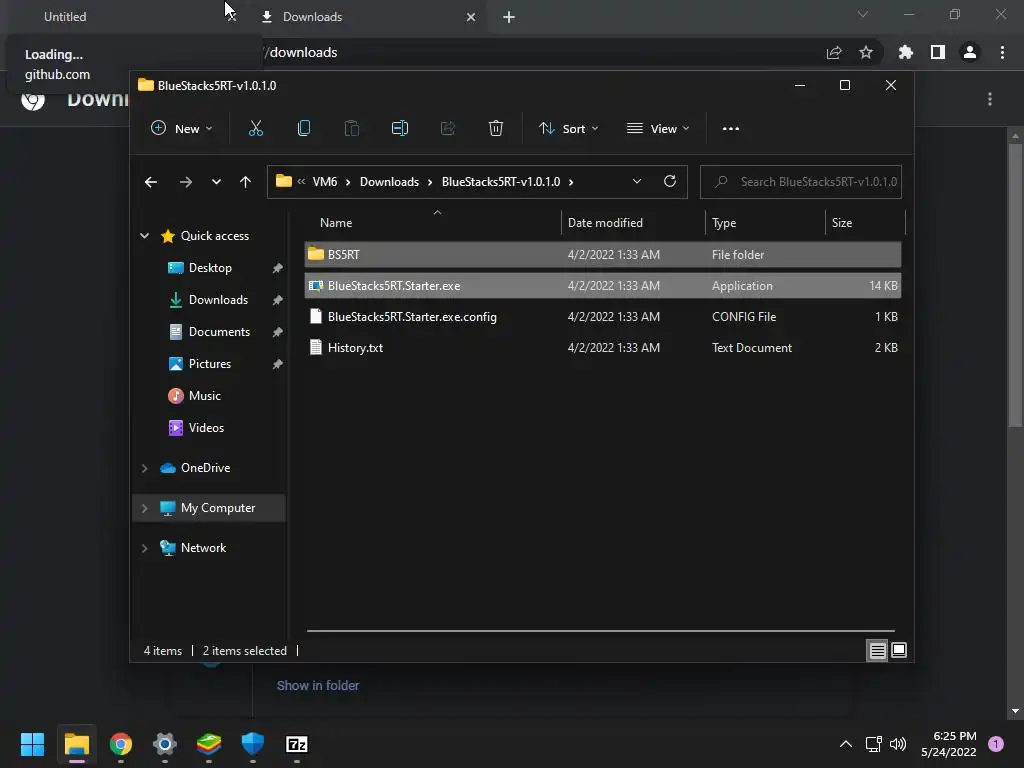Refresh the BlueStacks5RT folder view

coord(669,181)
